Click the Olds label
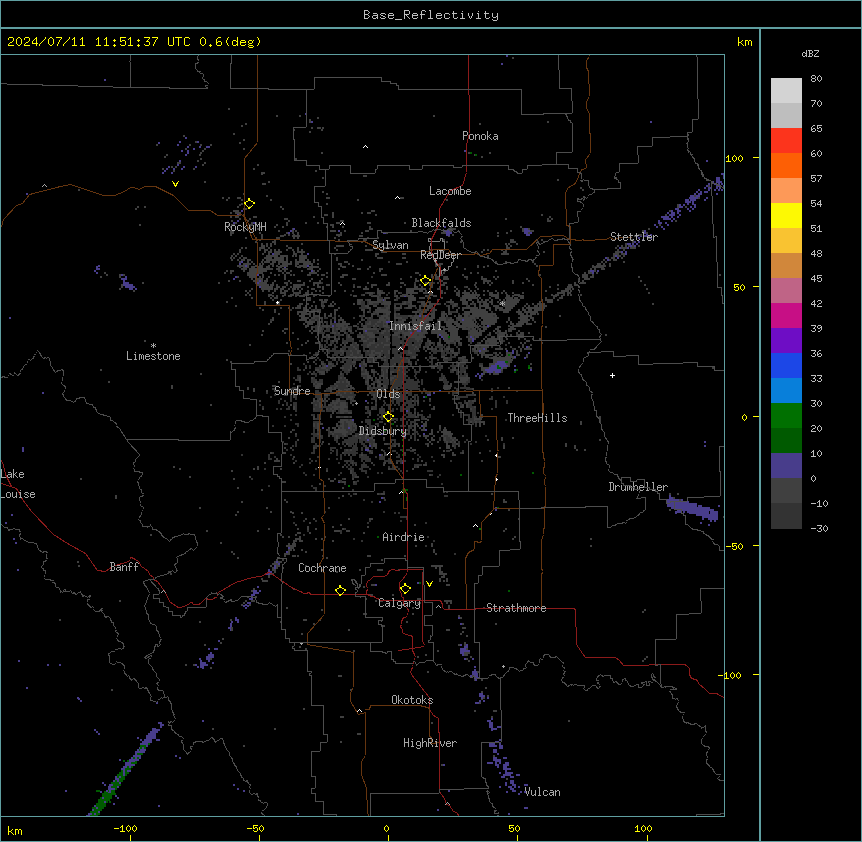The width and height of the screenshot is (862, 842). pyautogui.click(x=388, y=394)
